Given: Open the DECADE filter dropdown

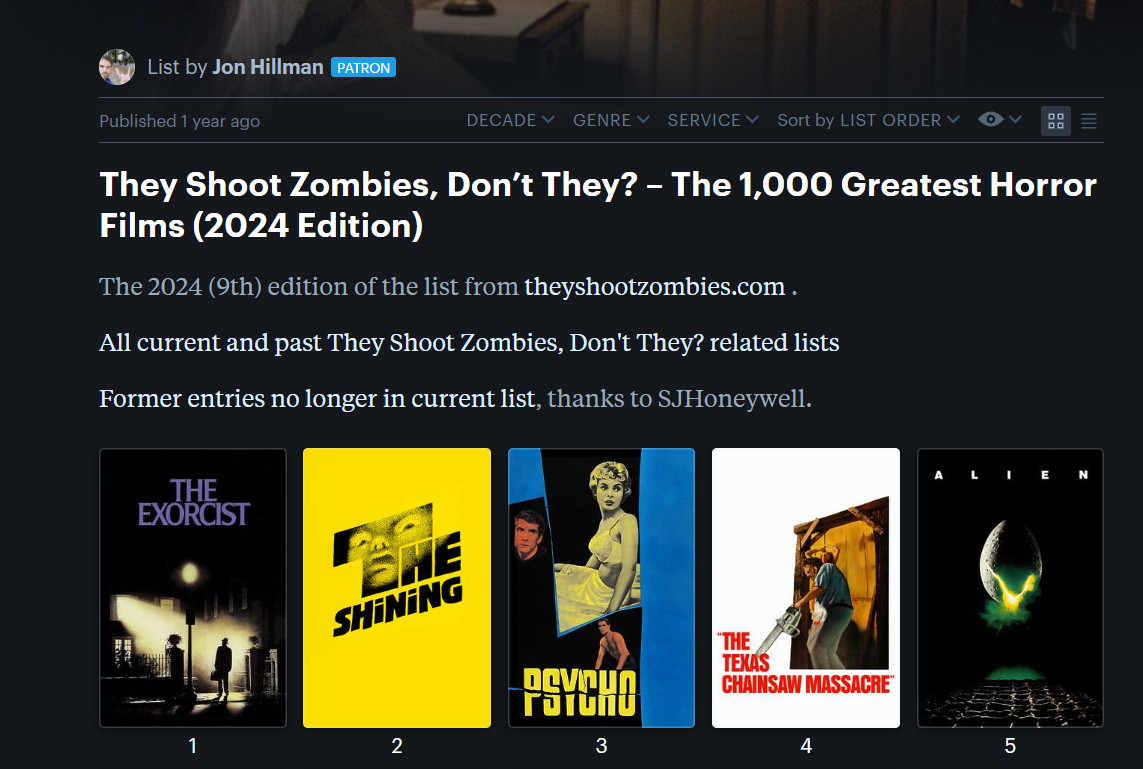Looking at the screenshot, I should pyautogui.click(x=510, y=120).
